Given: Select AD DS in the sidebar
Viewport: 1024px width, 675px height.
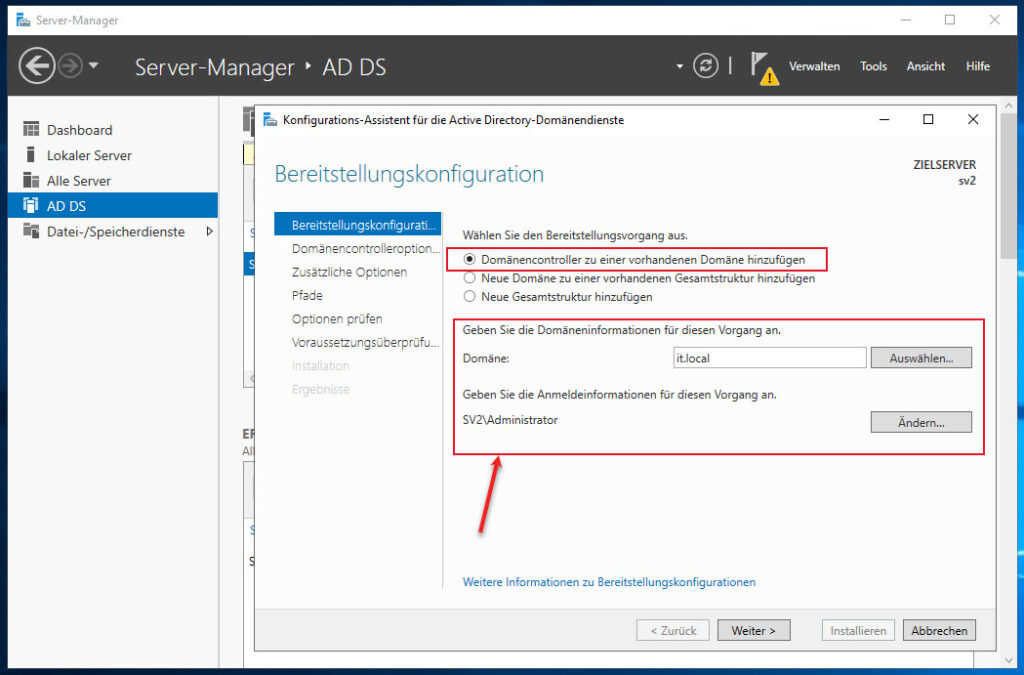Looking at the screenshot, I should click(x=112, y=205).
